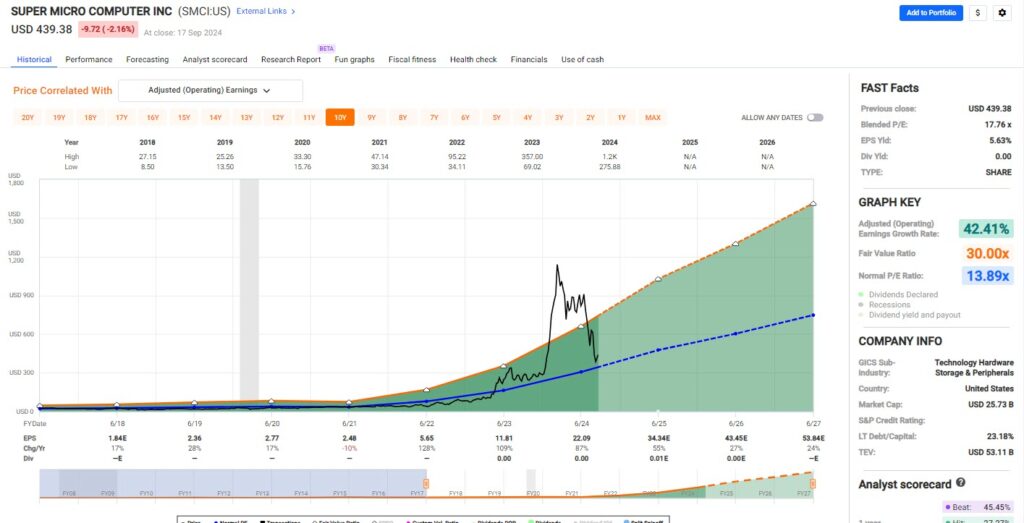Click the Beat: 45.45% scorecard badge
1024x523 pixels.
click(x=978, y=507)
